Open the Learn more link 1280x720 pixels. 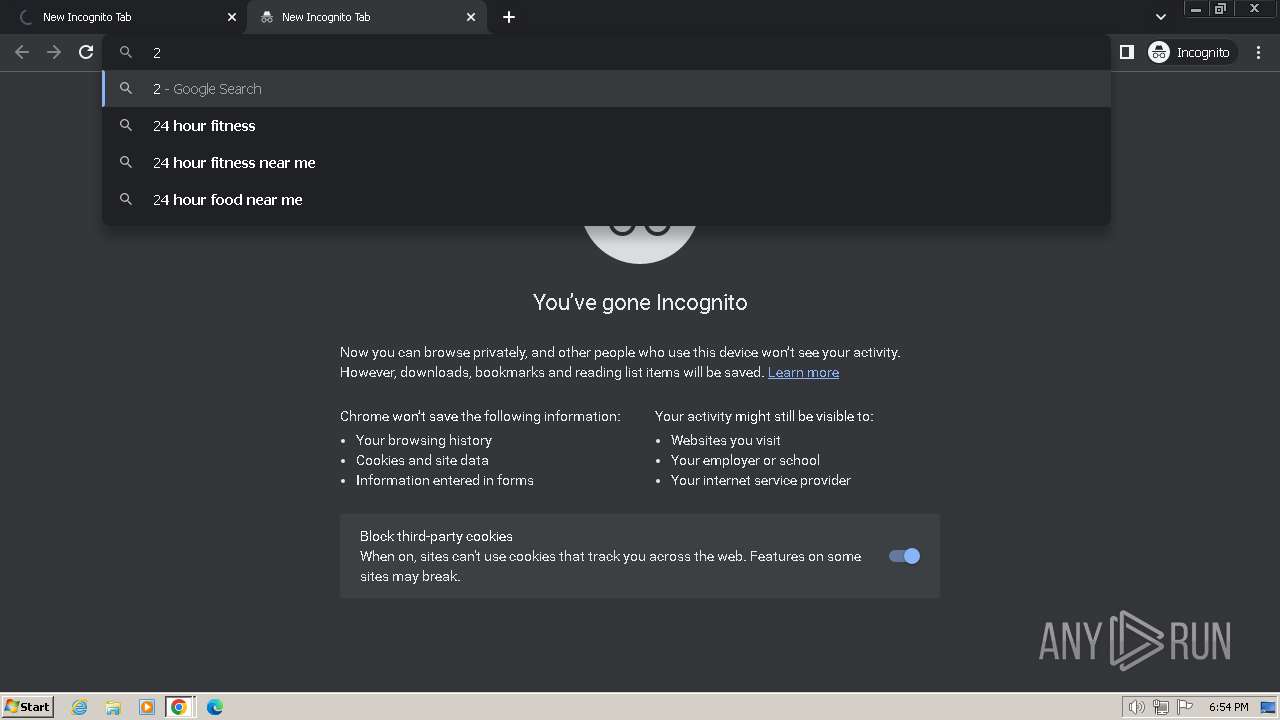tap(803, 372)
